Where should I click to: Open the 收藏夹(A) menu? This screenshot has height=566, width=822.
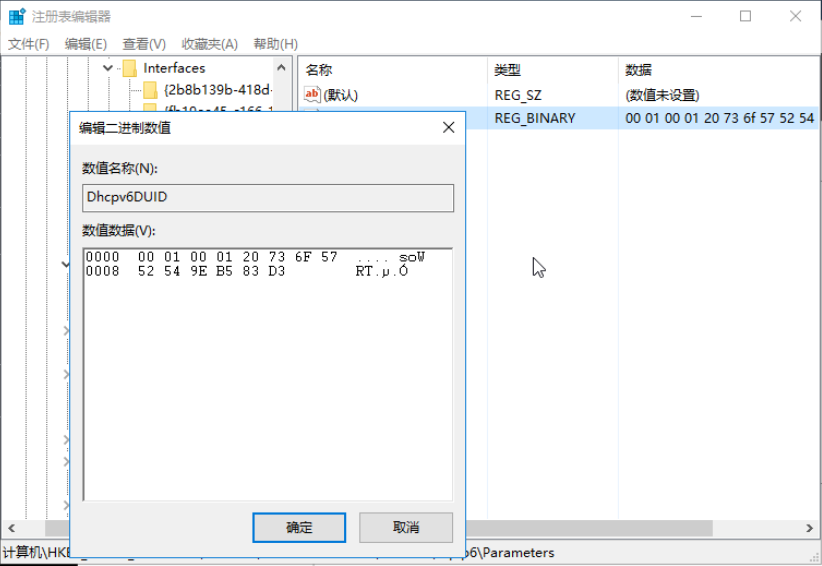(x=209, y=44)
